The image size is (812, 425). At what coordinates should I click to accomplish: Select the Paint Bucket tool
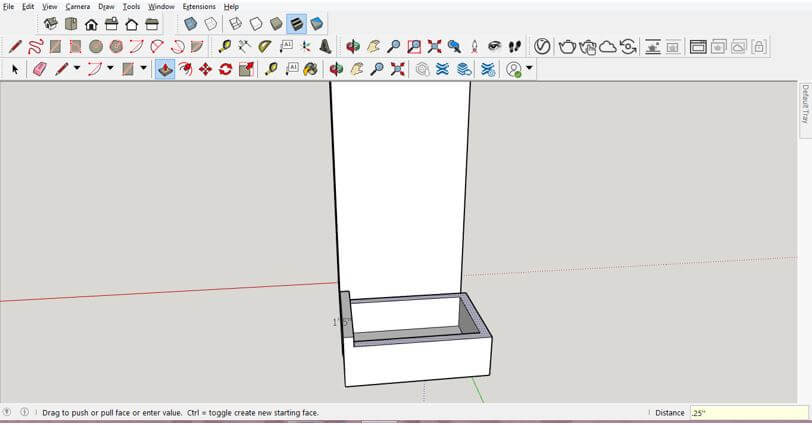click(310, 69)
